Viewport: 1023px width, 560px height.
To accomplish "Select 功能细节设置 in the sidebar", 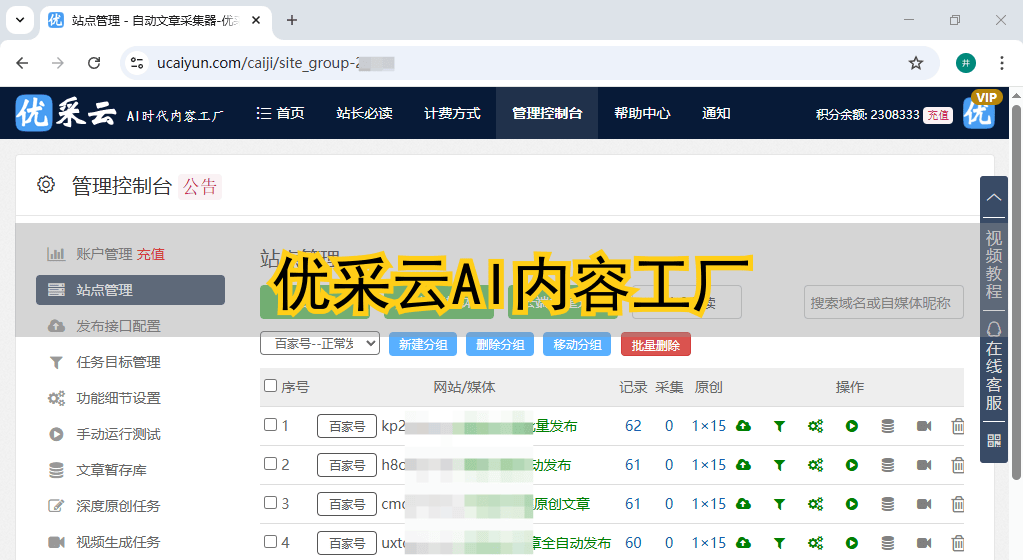I will [x=118, y=398].
